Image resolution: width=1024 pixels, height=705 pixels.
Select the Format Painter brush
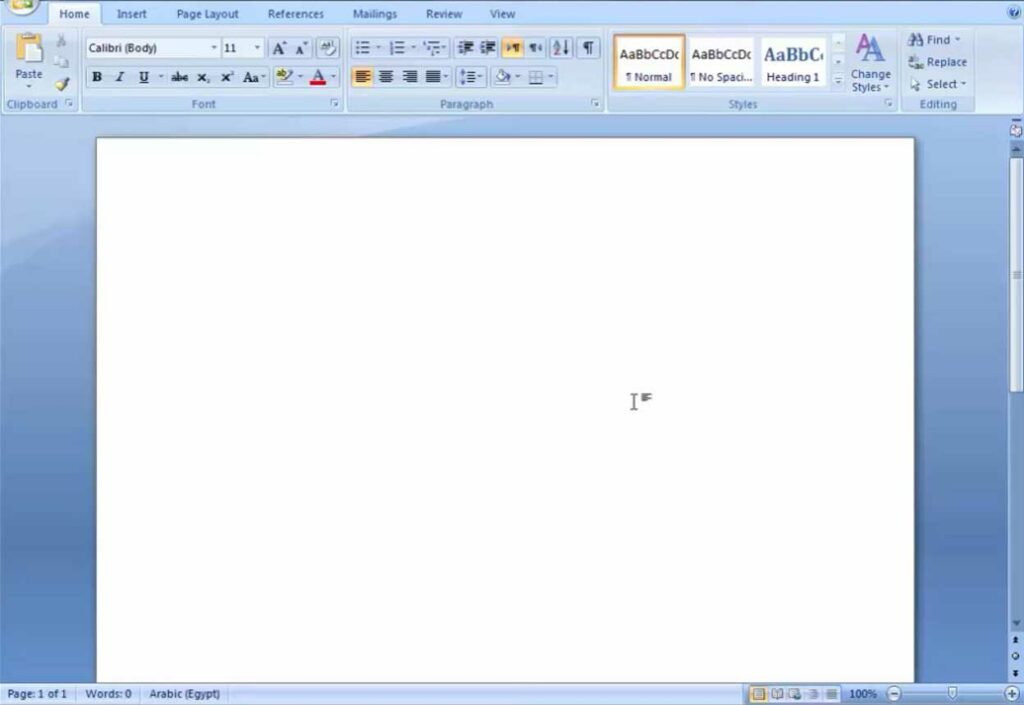pos(62,84)
